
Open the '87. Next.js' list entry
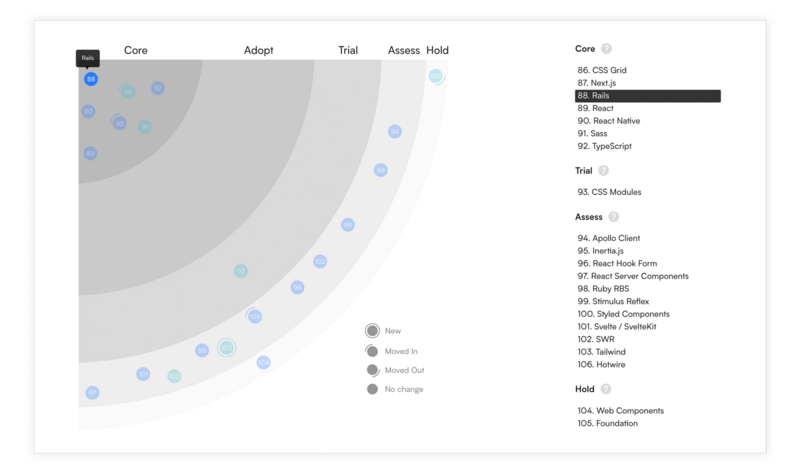(597, 83)
